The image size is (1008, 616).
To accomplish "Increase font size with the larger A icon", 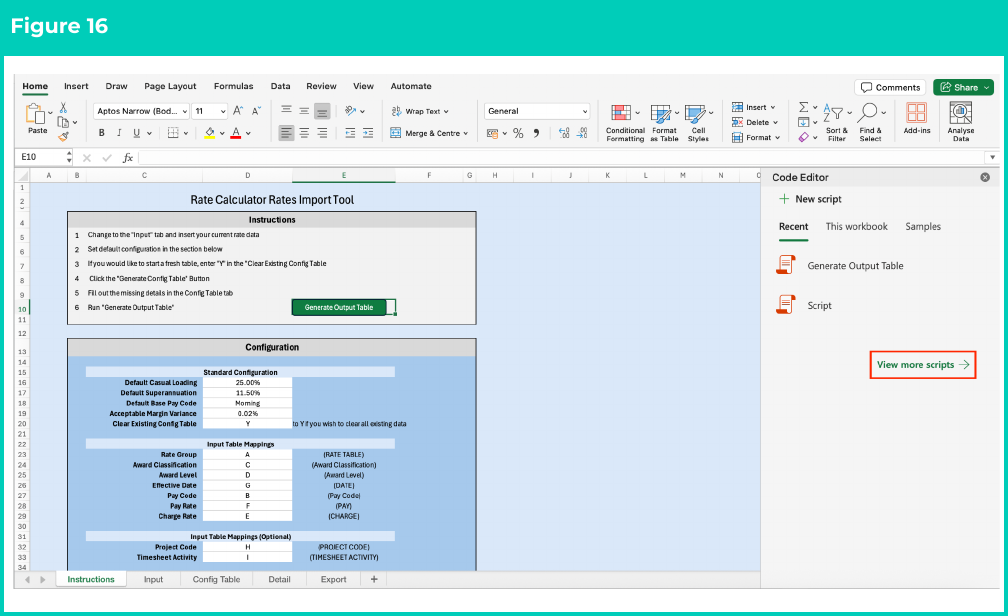I will [x=238, y=111].
